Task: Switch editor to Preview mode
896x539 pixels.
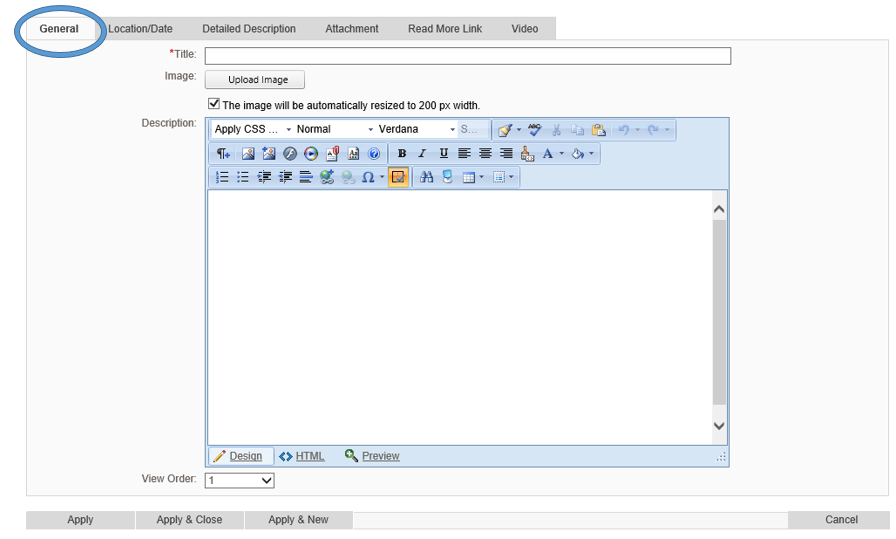Action: [372, 456]
